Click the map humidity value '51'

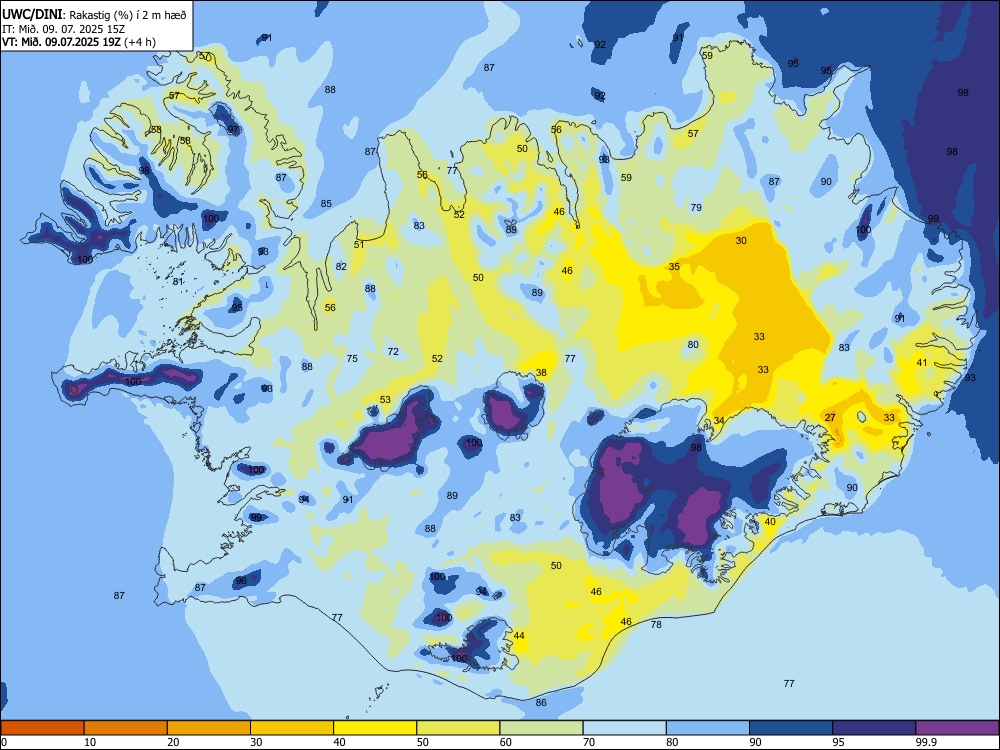359,244
